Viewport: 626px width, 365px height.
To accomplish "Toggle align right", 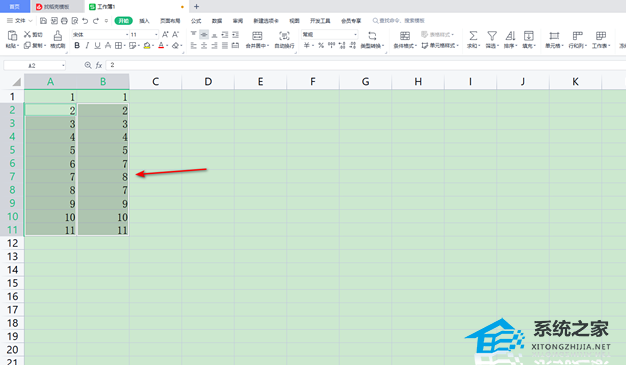I will click(x=214, y=46).
